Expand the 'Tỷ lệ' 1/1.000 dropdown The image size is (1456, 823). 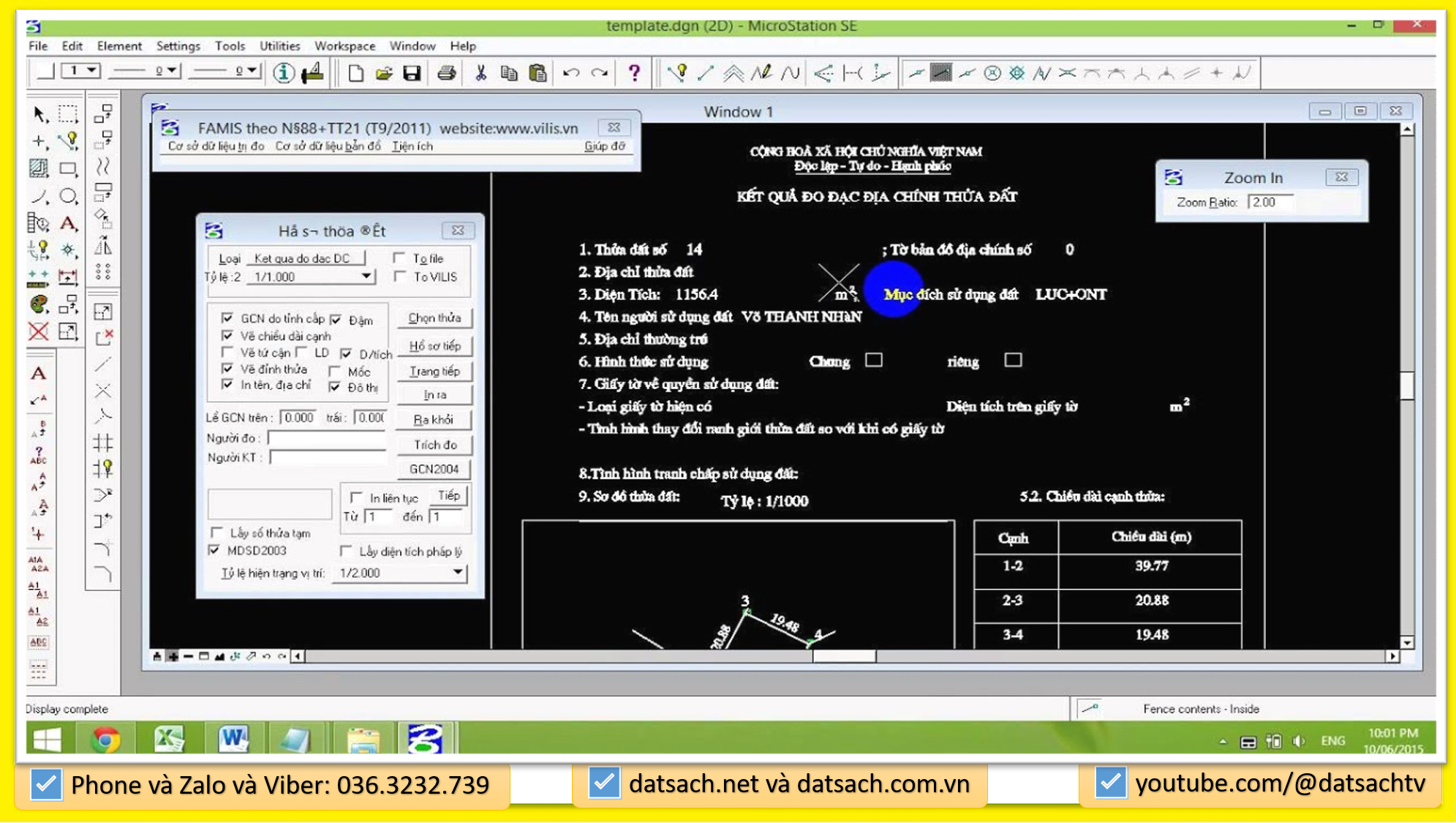coord(366,277)
